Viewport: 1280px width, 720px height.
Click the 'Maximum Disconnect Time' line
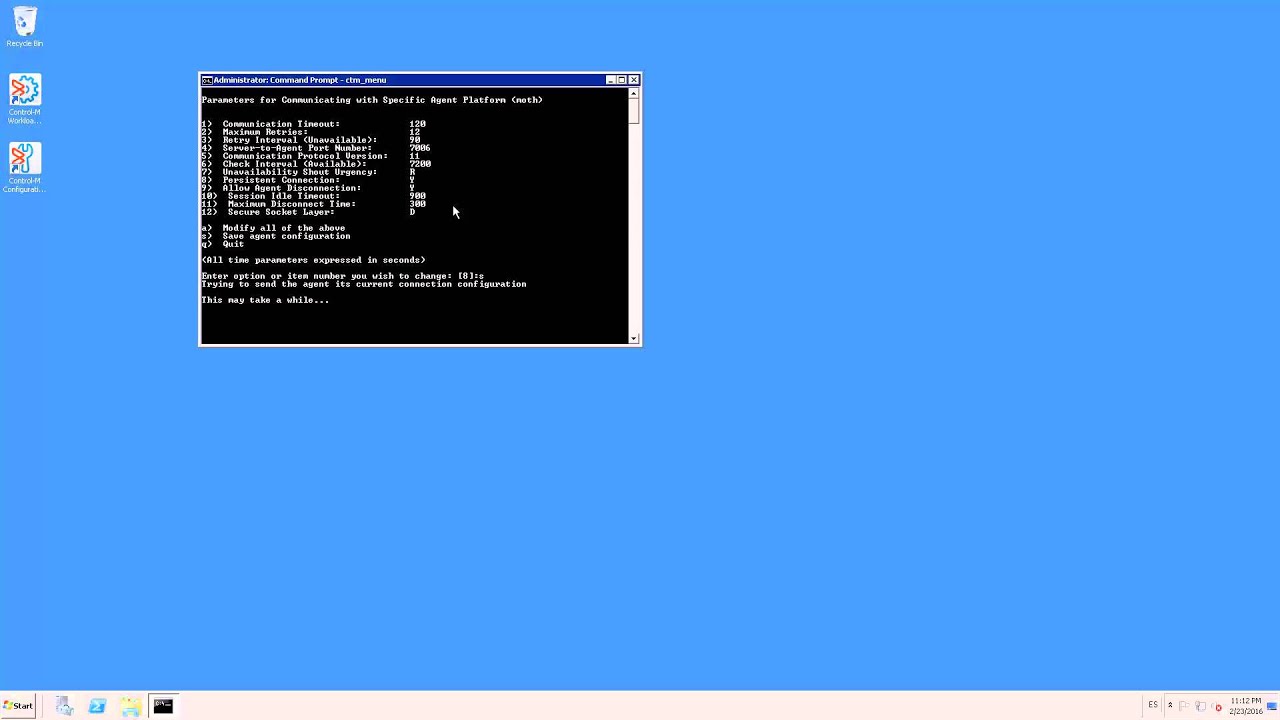[x=313, y=204]
